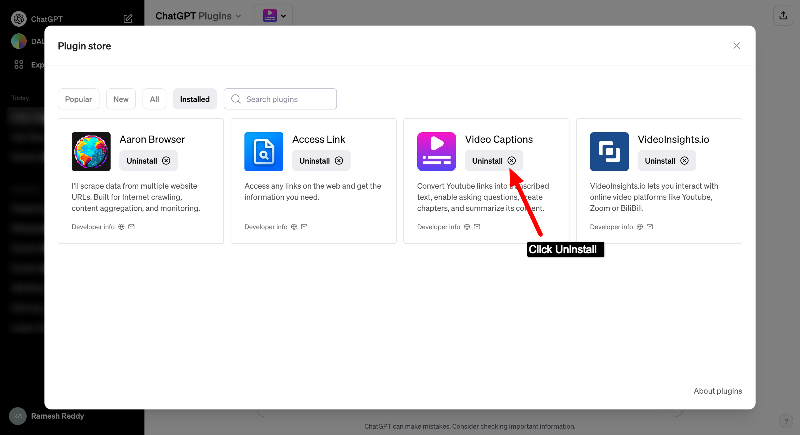Open the DALL·E sidebar icon
The height and width of the screenshot is (435, 800).
pos(19,41)
